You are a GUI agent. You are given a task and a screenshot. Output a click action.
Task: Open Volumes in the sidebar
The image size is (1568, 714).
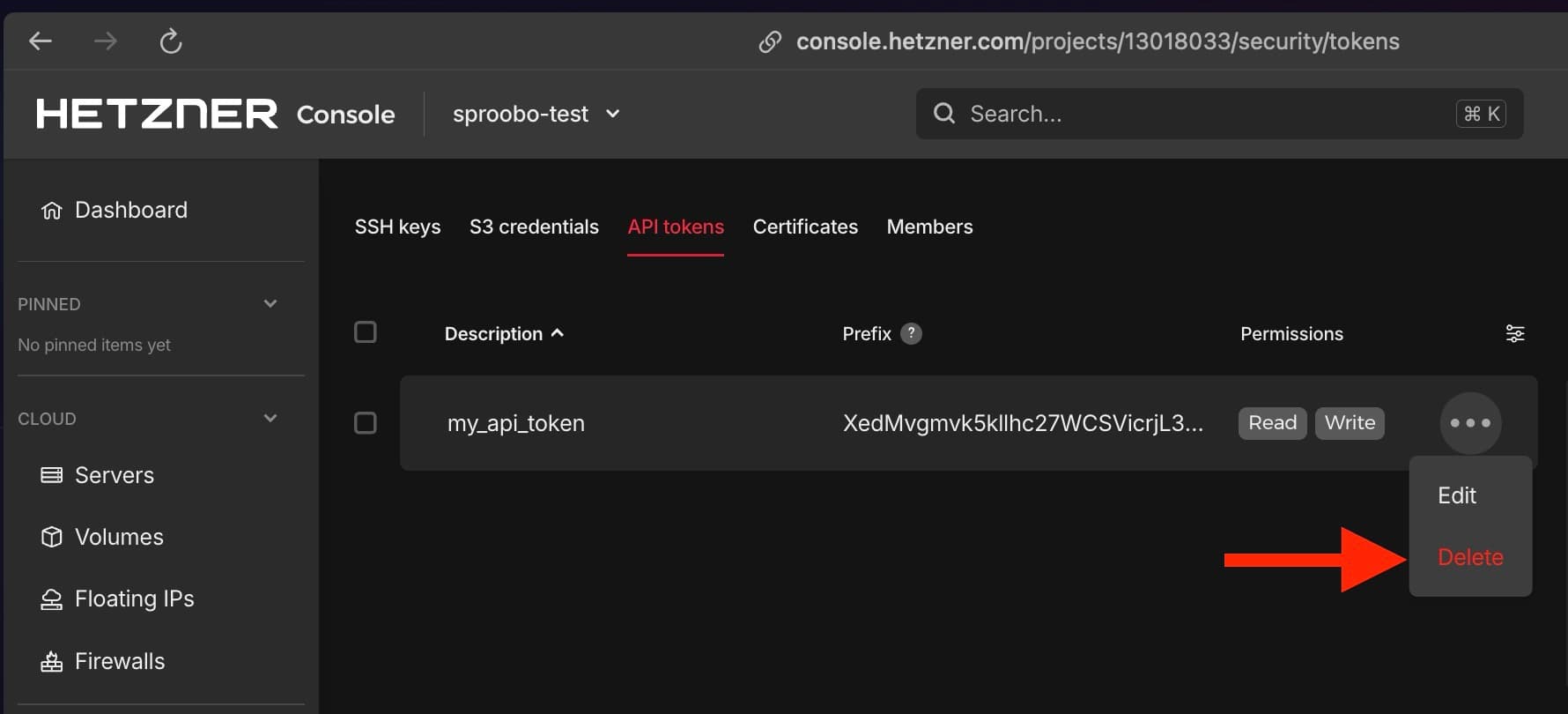pyautogui.click(x=119, y=537)
